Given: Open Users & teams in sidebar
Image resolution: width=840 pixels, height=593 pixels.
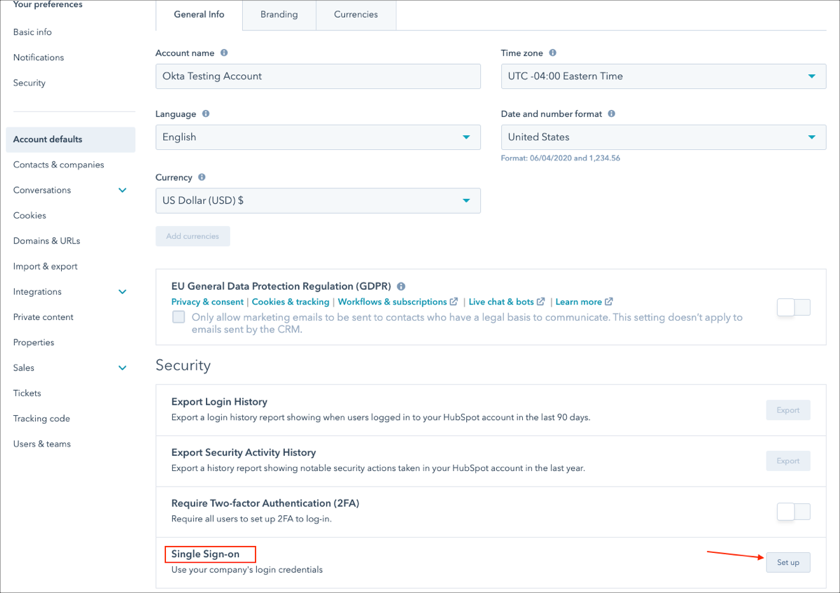Looking at the screenshot, I should pyautogui.click(x=42, y=444).
